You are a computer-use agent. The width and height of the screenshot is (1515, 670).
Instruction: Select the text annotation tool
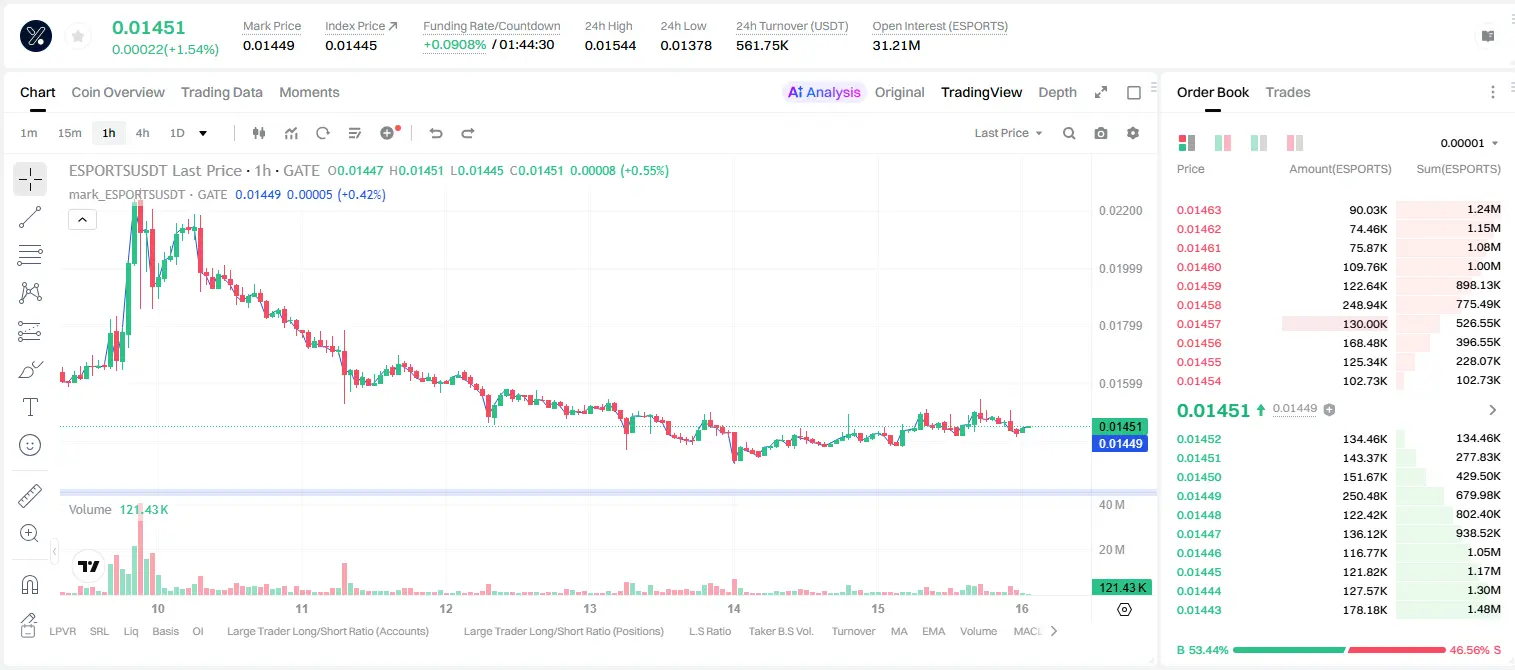click(x=30, y=407)
